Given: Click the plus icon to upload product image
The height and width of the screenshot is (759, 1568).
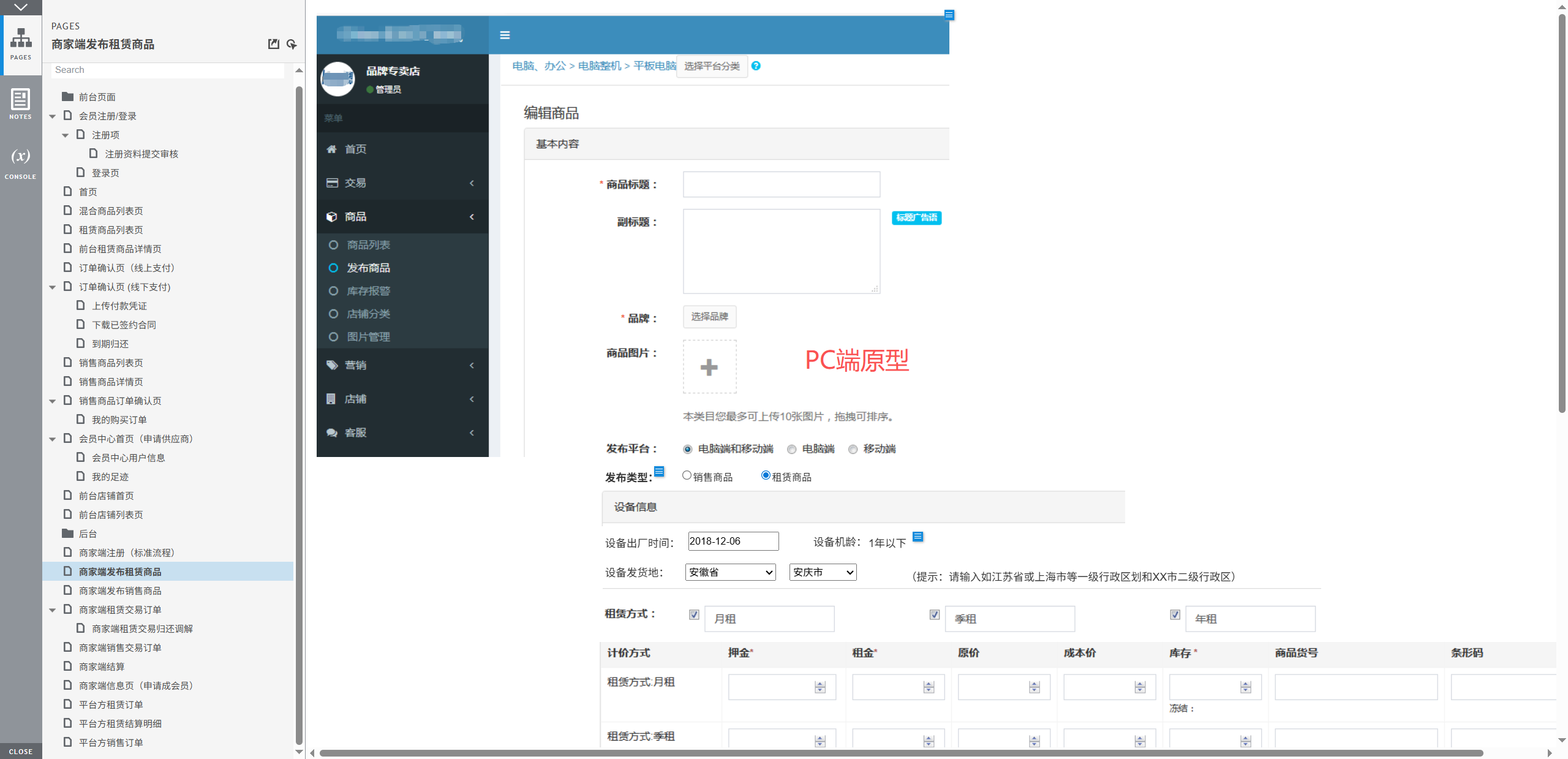Looking at the screenshot, I should pyautogui.click(x=709, y=367).
